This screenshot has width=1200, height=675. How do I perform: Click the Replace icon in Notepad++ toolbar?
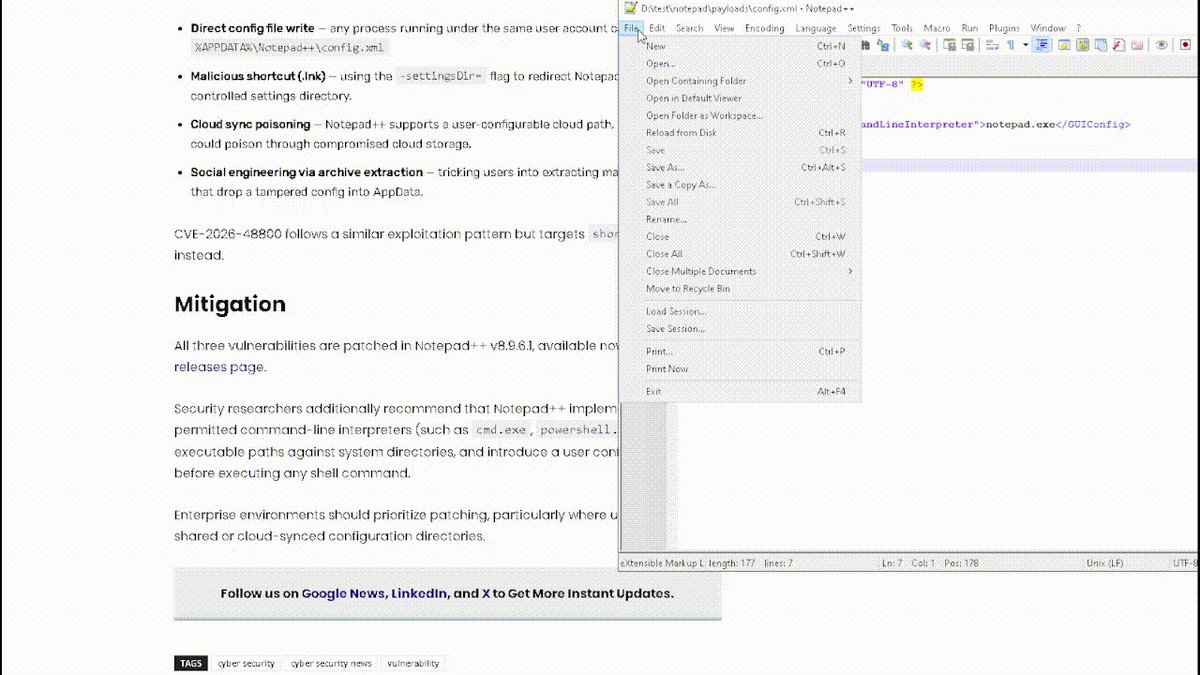(x=883, y=45)
